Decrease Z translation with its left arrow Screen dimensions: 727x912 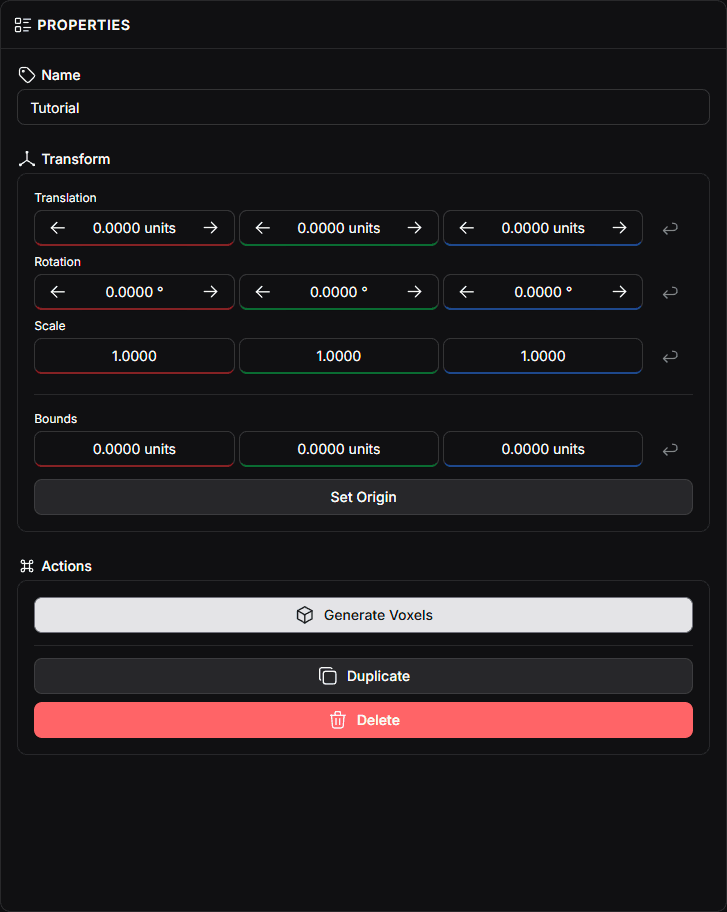click(x=466, y=228)
